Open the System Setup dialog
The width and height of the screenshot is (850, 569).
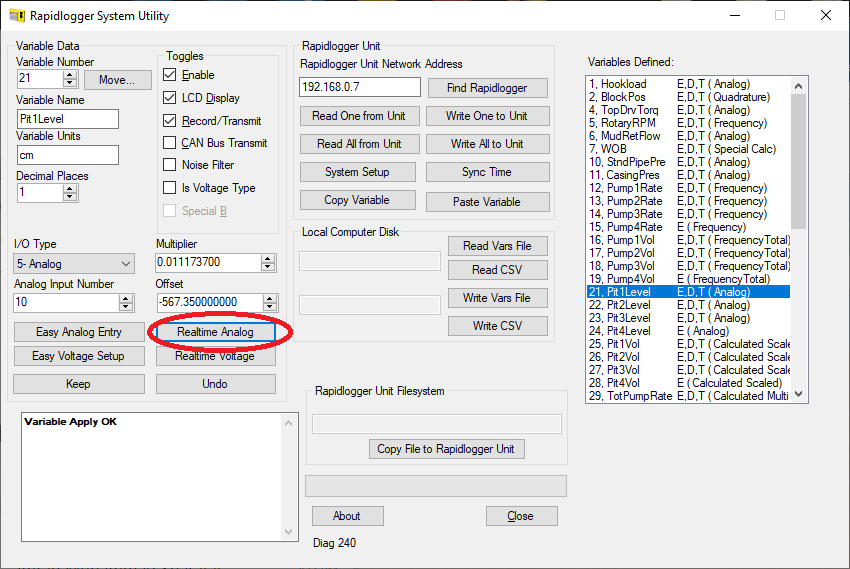[x=357, y=172]
